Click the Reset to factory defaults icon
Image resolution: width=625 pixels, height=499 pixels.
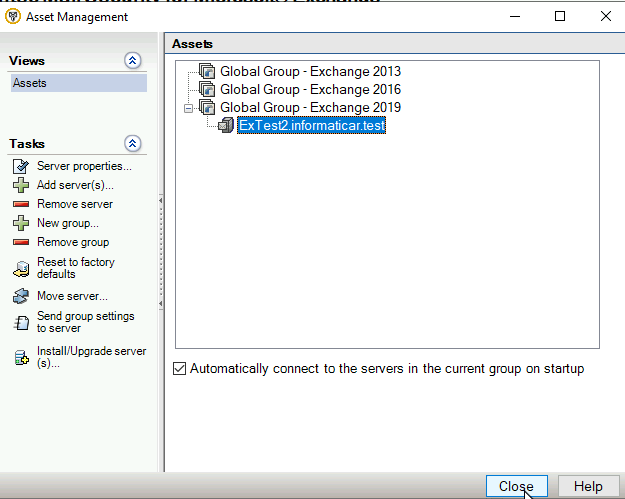(21, 269)
